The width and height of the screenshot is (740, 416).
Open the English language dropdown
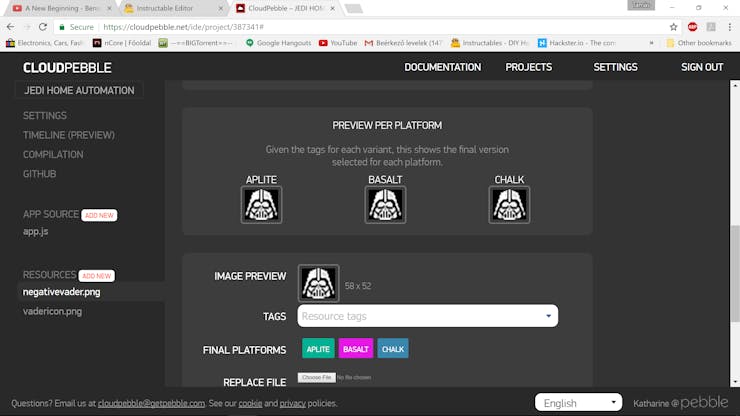coord(579,403)
